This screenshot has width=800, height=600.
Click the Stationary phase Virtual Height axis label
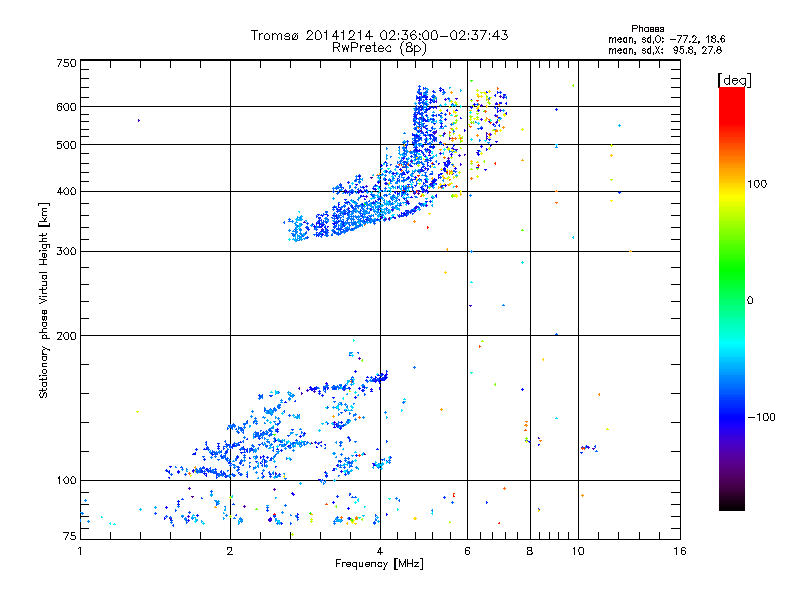(44, 301)
